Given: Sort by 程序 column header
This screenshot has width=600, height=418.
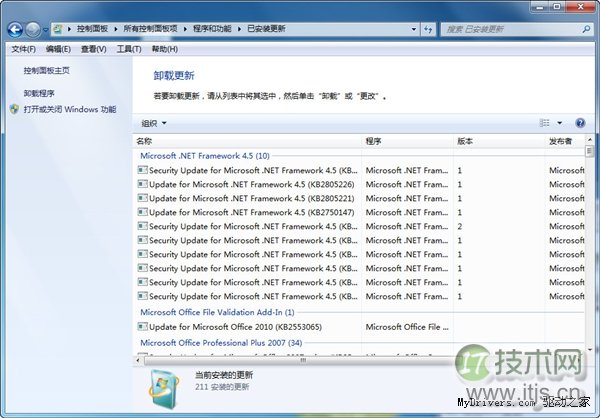Looking at the screenshot, I should 407,141.
